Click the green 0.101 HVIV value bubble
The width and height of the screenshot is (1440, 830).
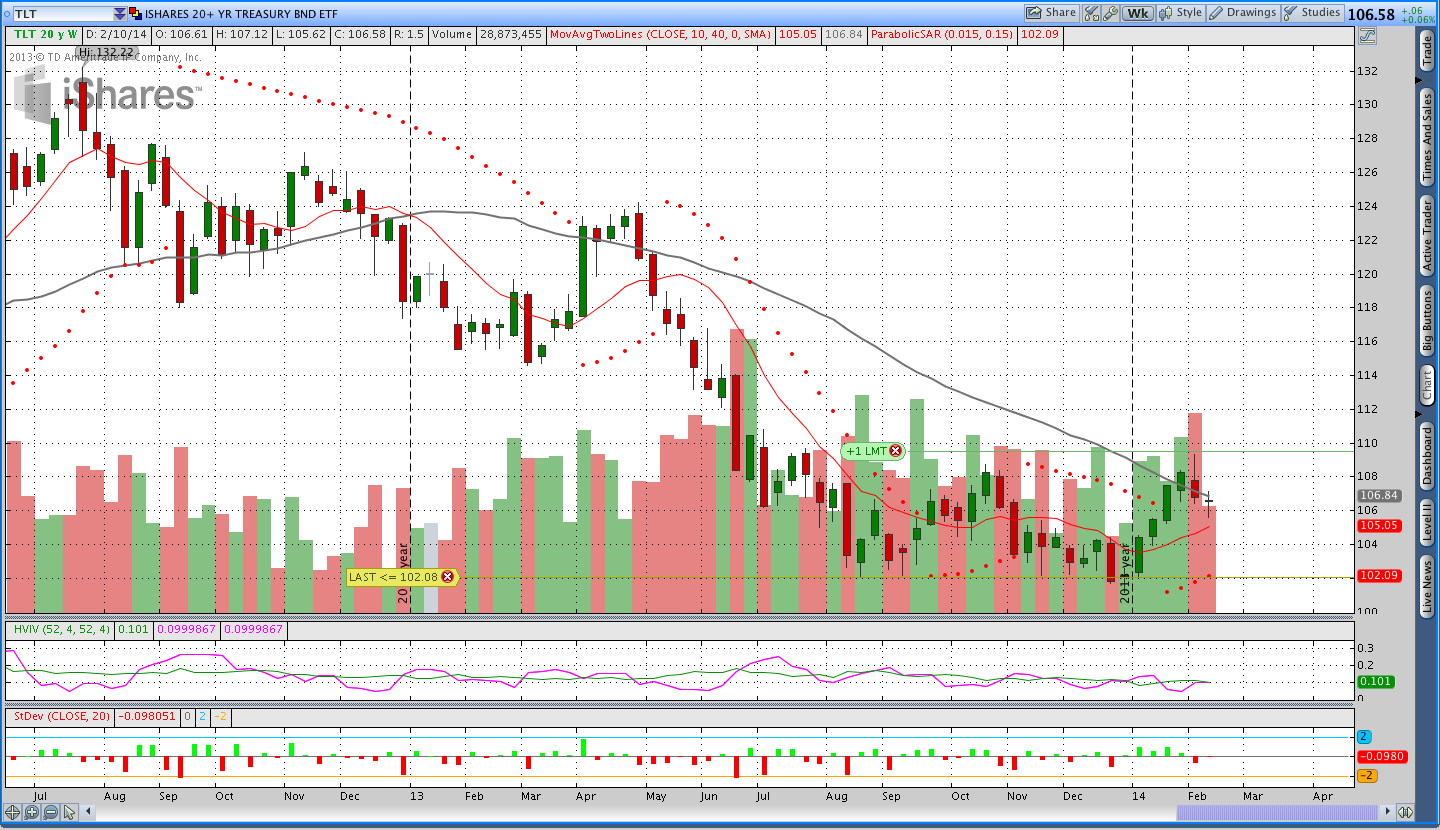[x=1376, y=682]
